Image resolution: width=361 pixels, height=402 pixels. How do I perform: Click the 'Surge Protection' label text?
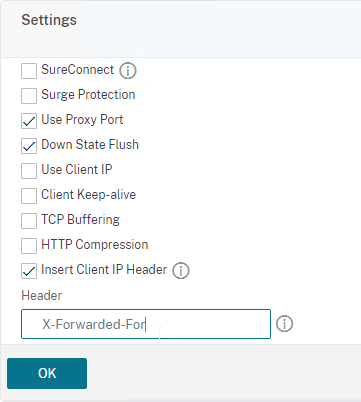click(x=88, y=95)
